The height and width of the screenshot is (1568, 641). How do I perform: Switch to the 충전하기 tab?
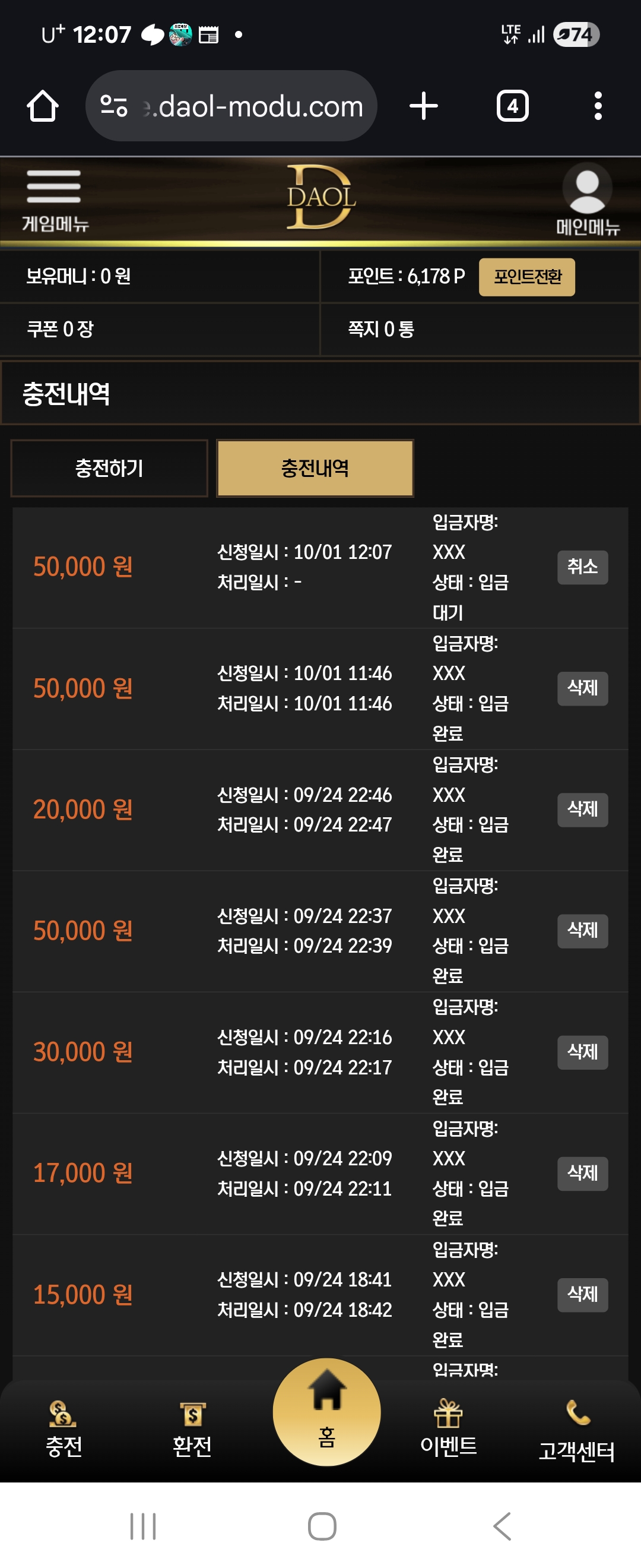pyautogui.click(x=109, y=468)
